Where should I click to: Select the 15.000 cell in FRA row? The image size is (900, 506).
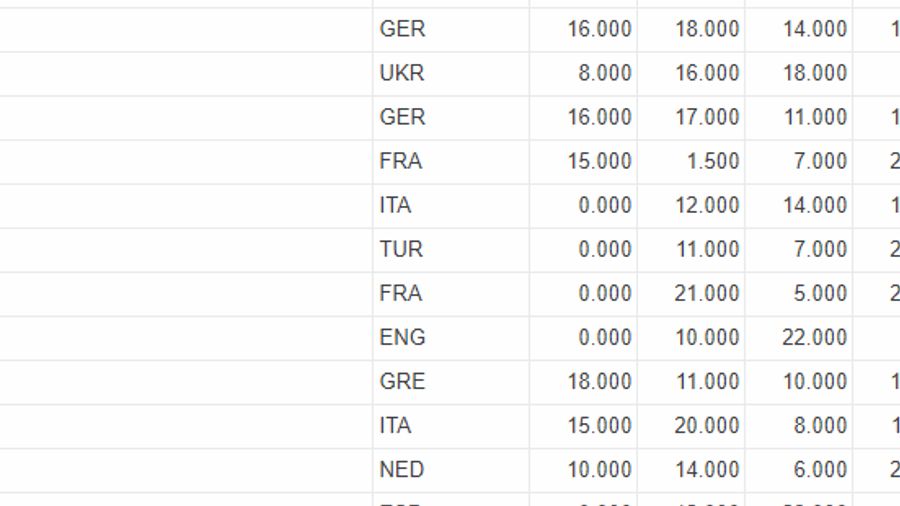pyautogui.click(x=583, y=162)
